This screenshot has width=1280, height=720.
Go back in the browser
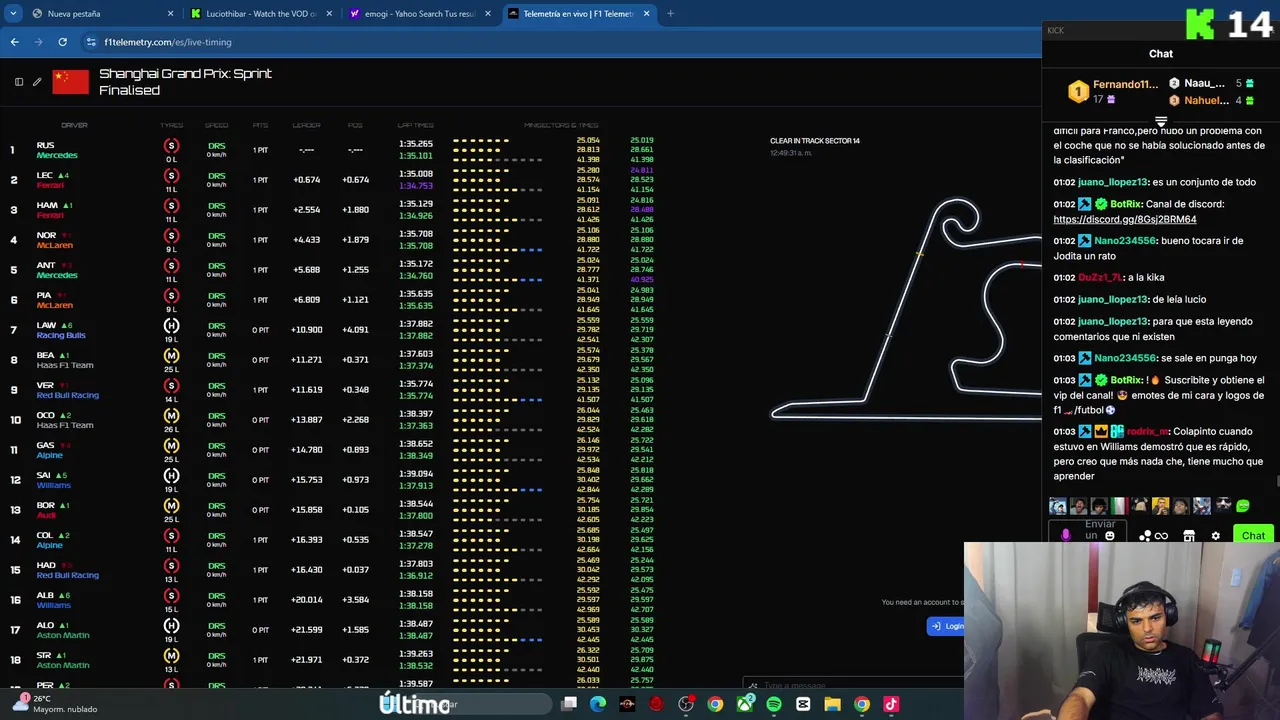pos(14,42)
